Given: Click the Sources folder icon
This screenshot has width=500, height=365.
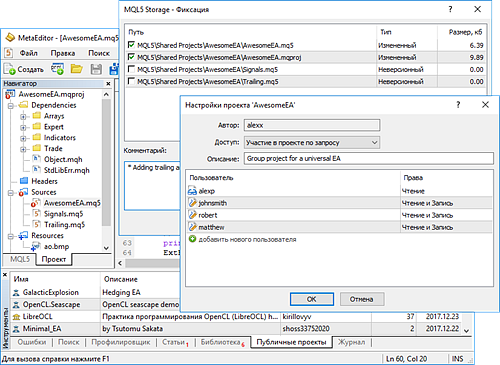Looking at the screenshot, I should pyautogui.click(x=23, y=192).
